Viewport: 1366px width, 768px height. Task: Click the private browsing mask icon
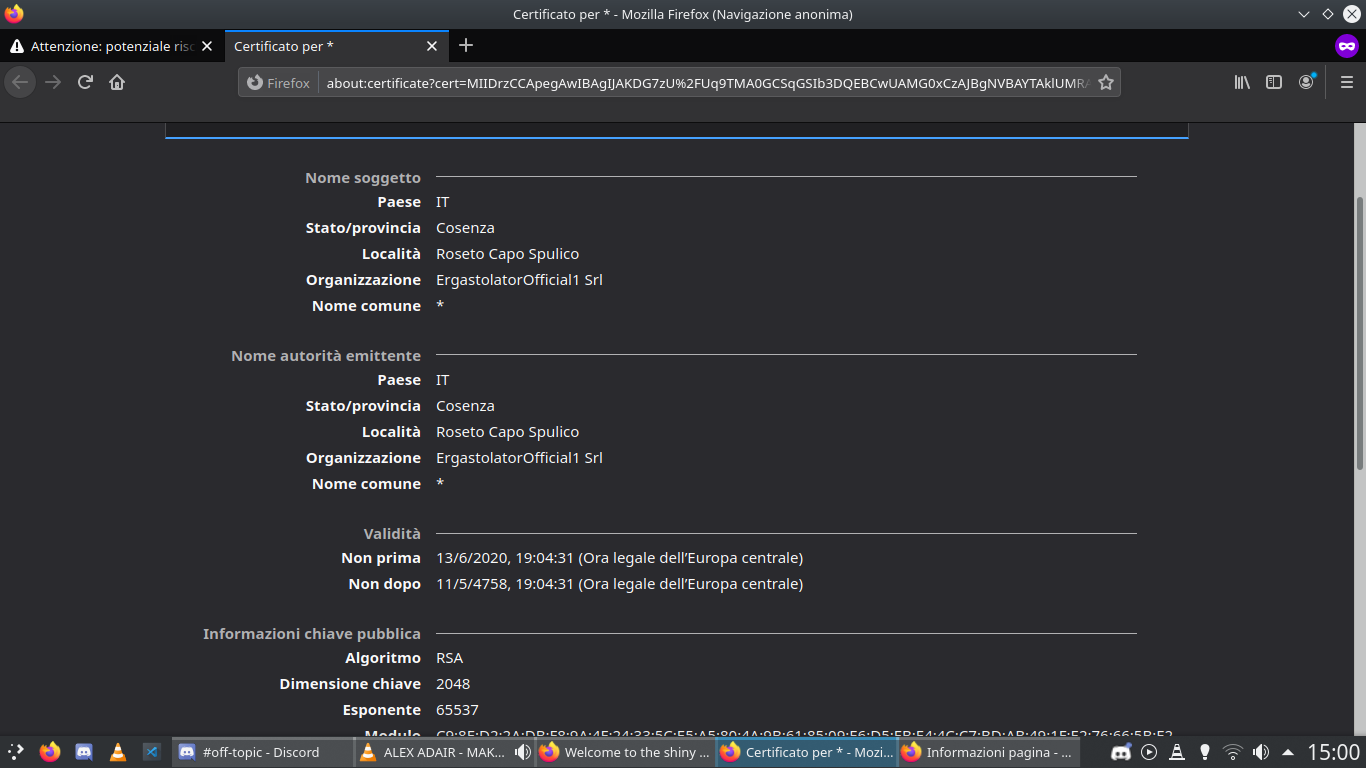point(1347,46)
